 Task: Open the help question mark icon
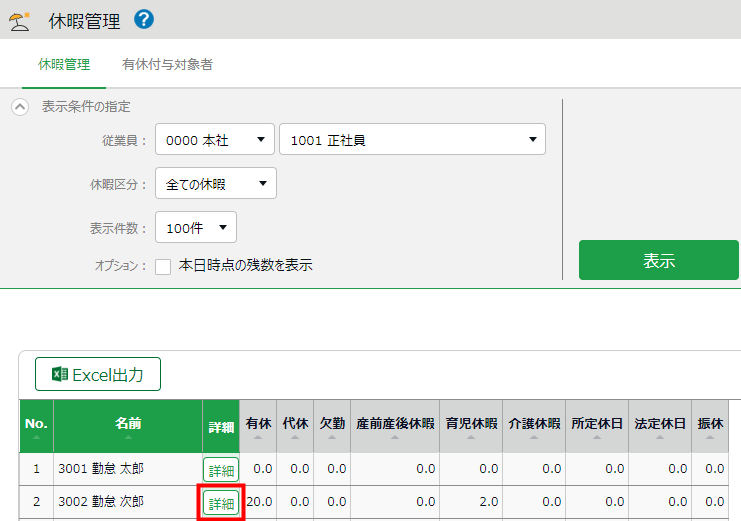coord(144,18)
